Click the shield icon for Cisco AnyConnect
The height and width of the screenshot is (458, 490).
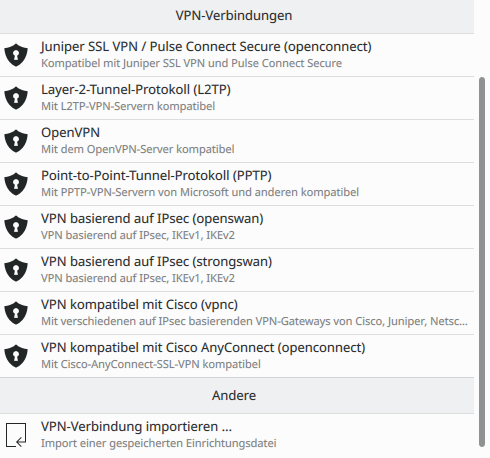click(x=16, y=356)
